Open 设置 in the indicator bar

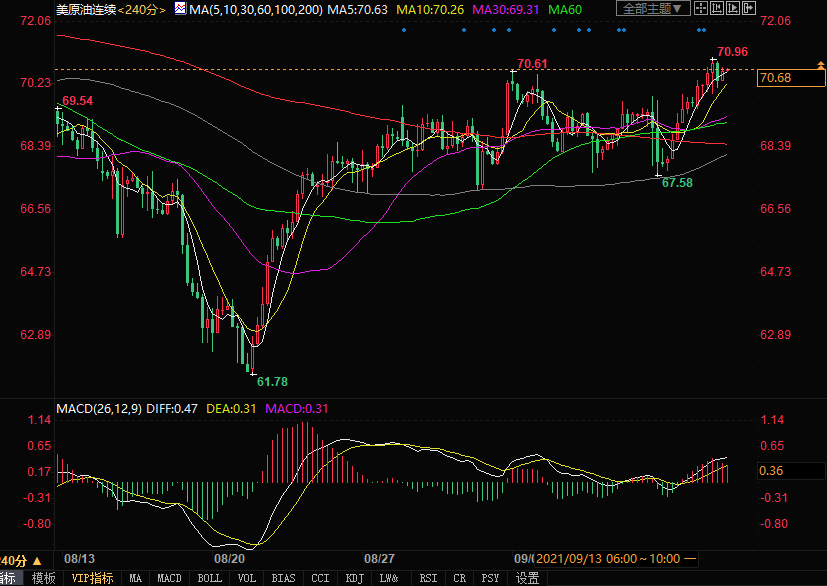coord(527,578)
